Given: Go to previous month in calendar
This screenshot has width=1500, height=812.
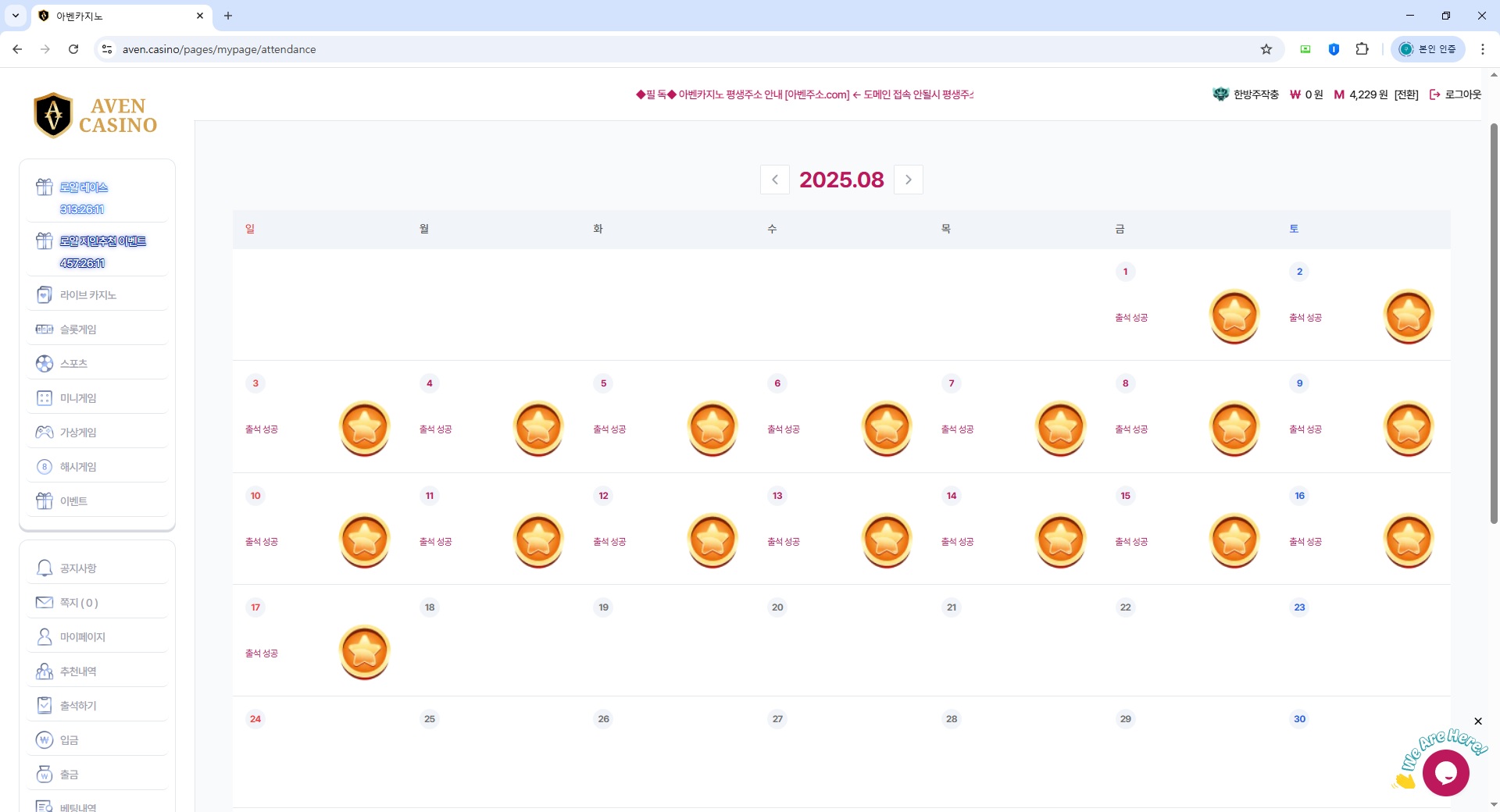Looking at the screenshot, I should point(774,180).
